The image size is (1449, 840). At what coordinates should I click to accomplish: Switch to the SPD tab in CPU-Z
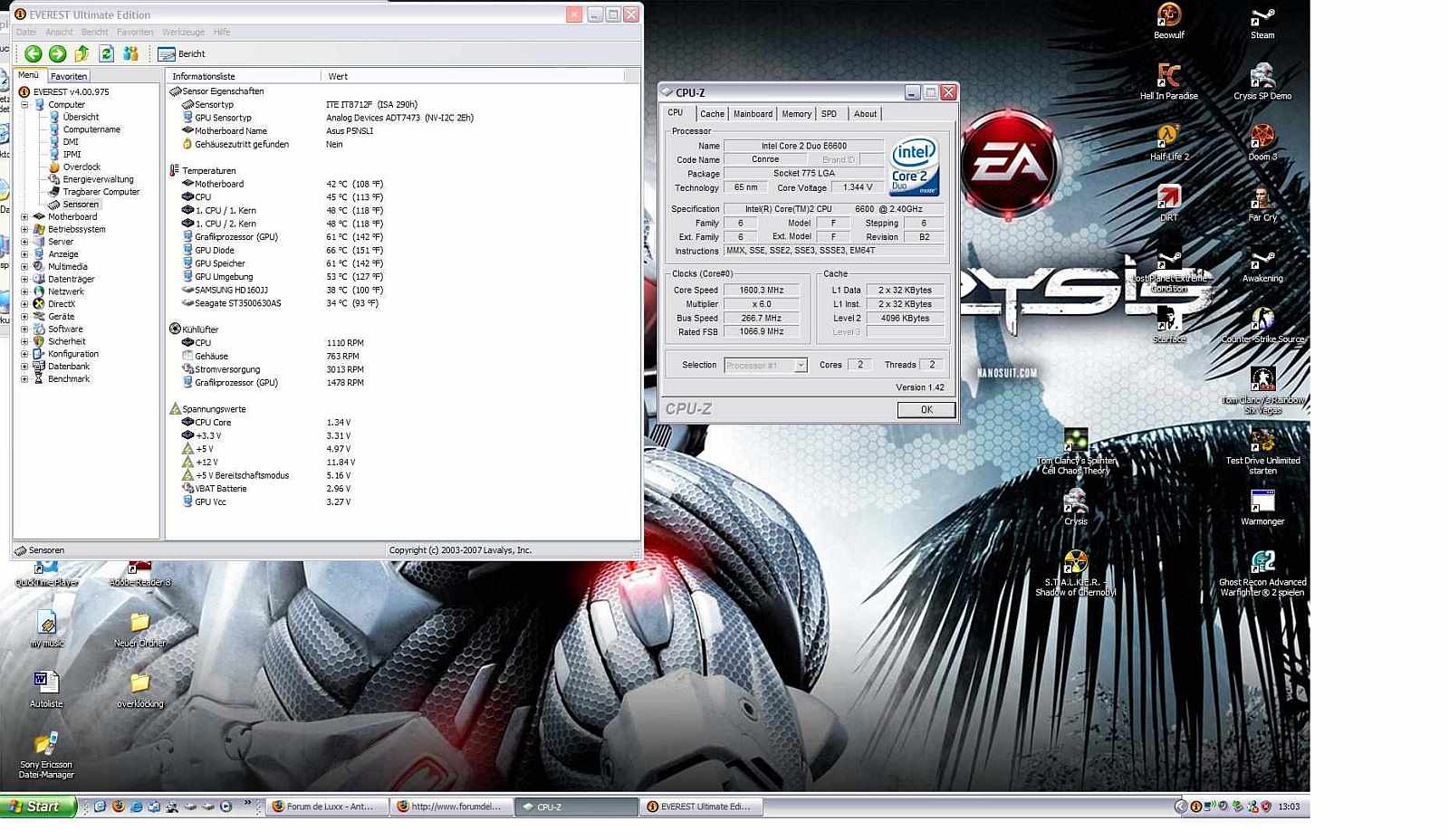coord(829,114)
